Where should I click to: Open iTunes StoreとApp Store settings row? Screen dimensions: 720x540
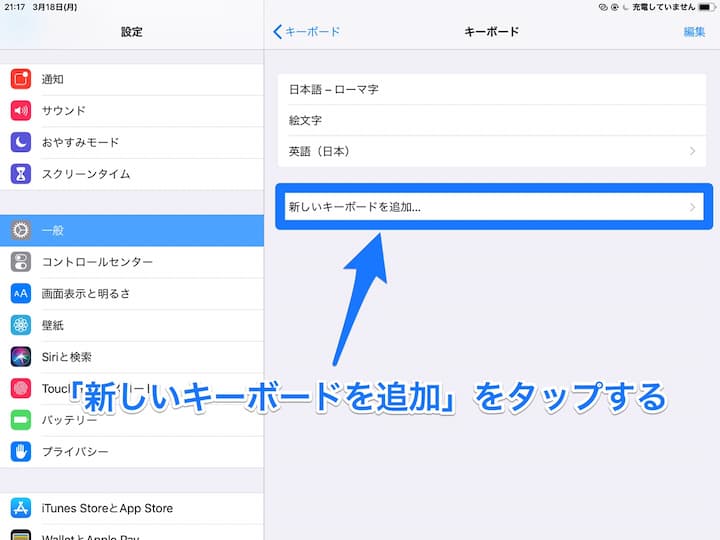132,508
